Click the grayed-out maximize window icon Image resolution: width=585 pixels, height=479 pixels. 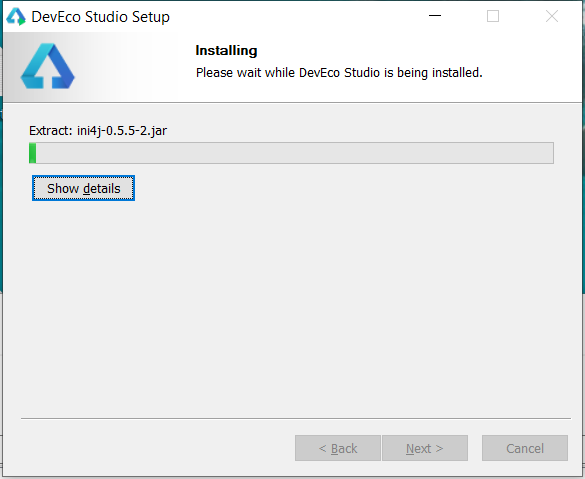[493, 16]
